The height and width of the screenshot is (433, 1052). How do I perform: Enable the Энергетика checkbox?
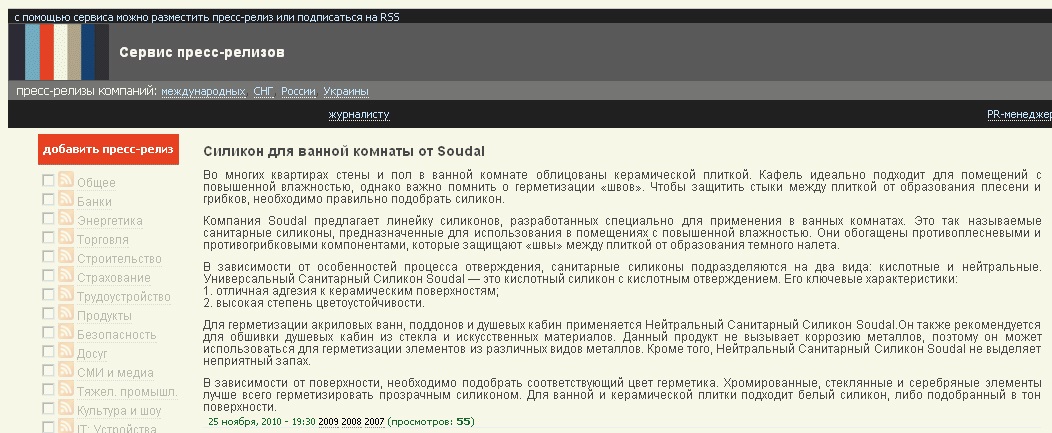[48, 218]
